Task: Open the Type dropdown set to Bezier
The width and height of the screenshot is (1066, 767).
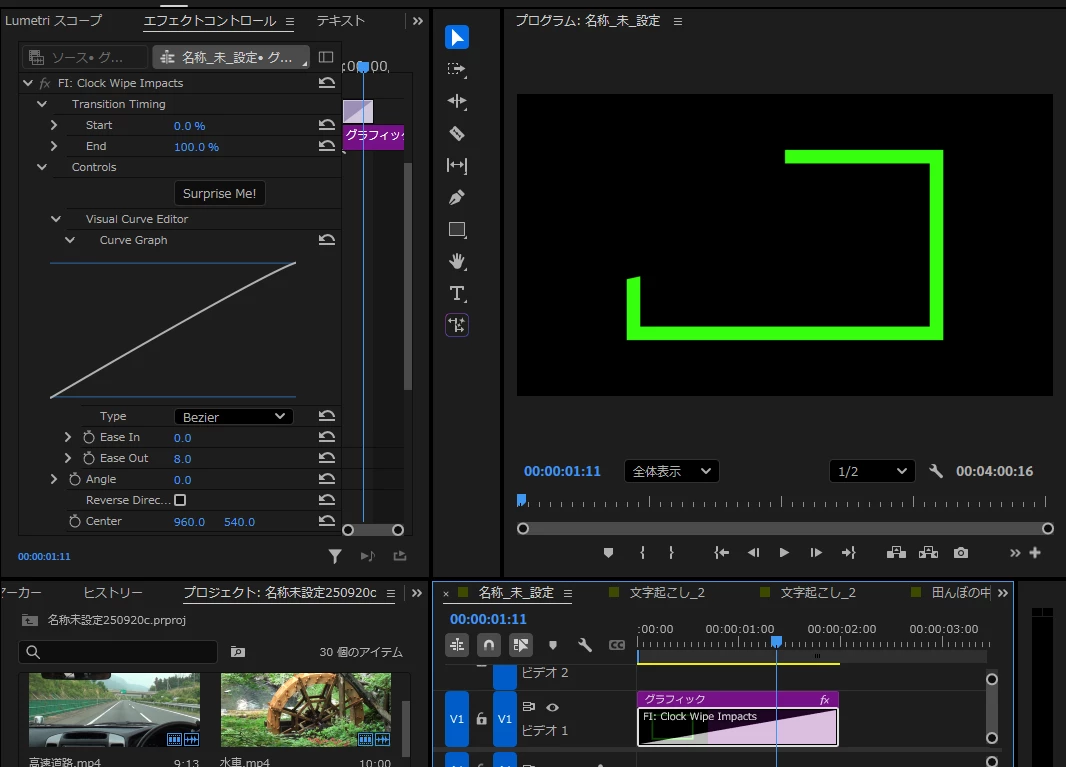Action: pyautogui.click(x=233, y=417)
